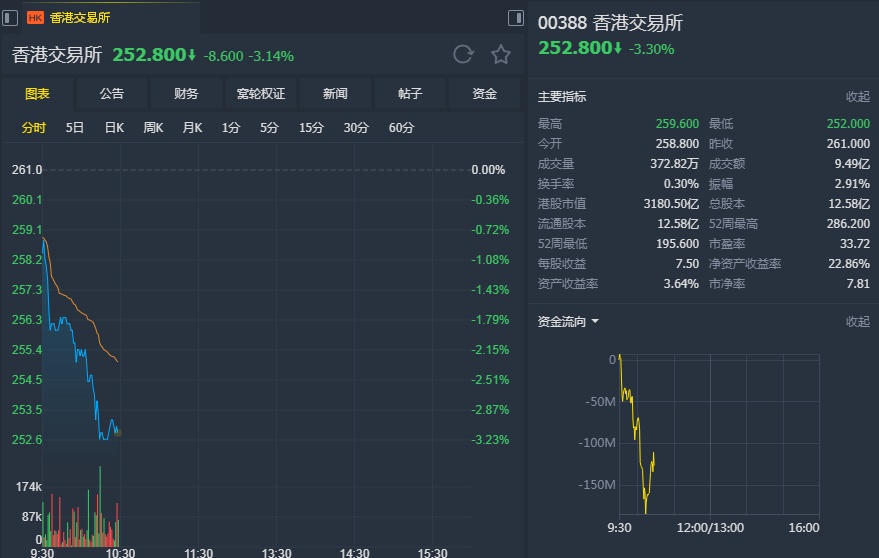This screenshot has width=879, height=558.
Task: Switch to the 财务 financials tab
Action: coord(186,94)
